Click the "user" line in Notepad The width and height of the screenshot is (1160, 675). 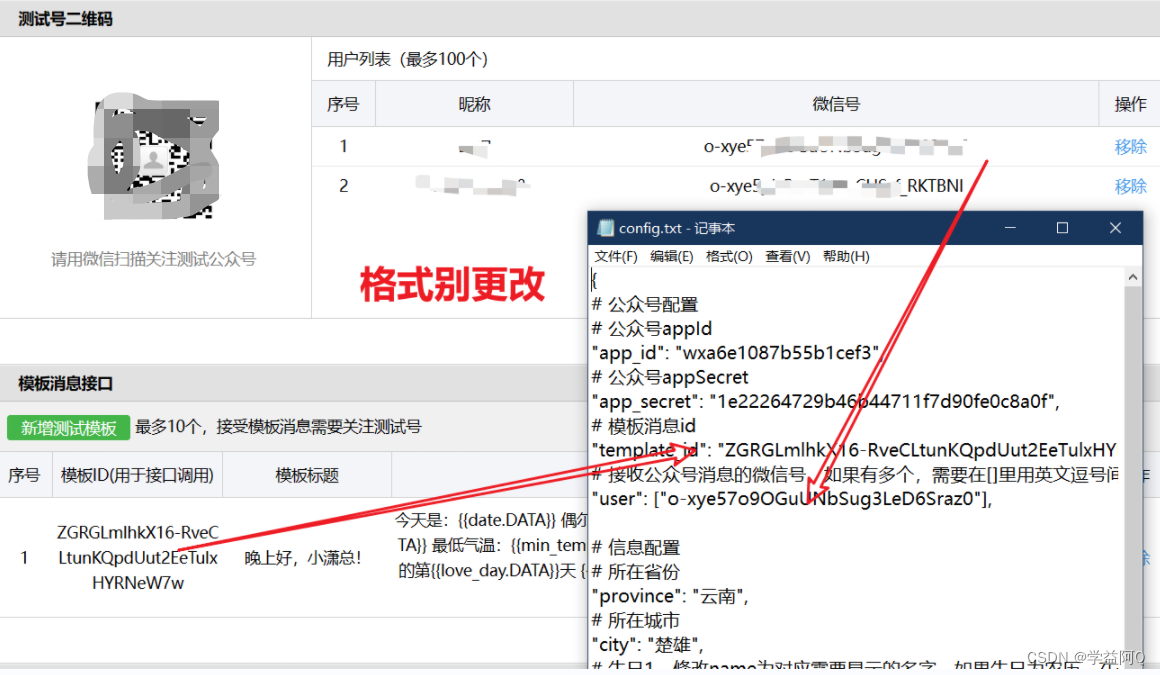(792, 499)
